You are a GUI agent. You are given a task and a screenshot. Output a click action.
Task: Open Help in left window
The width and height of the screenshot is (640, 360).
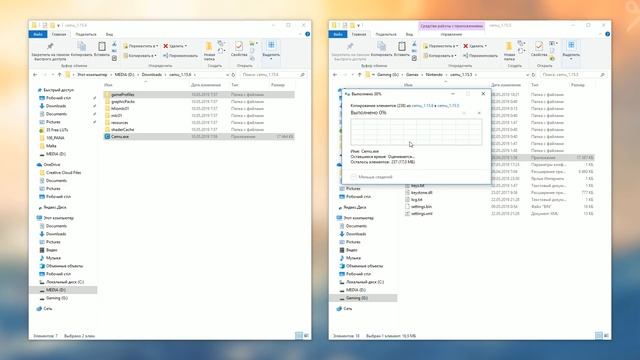pyautogui.click(x=307, y=34)
